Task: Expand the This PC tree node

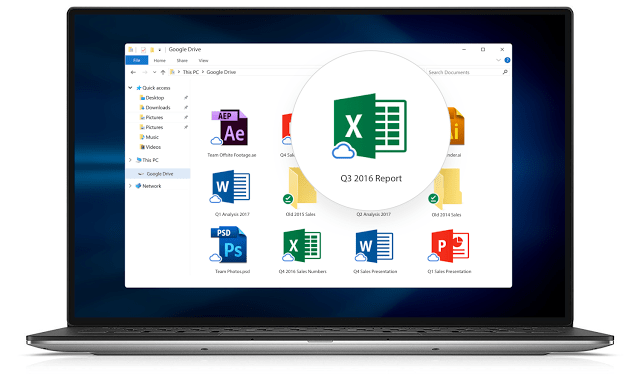Action: pyautogui.click(x=130, y=160)
